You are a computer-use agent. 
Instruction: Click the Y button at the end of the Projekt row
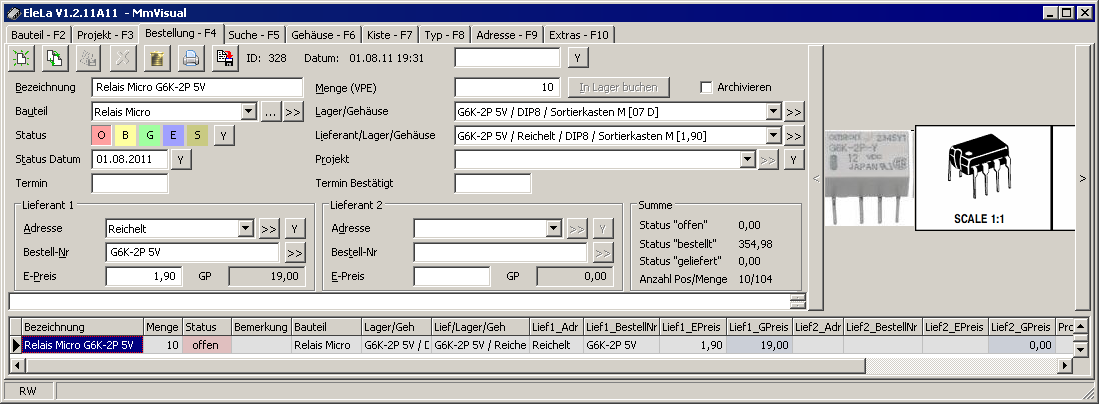pyautogui.click(x=793, y=159)
